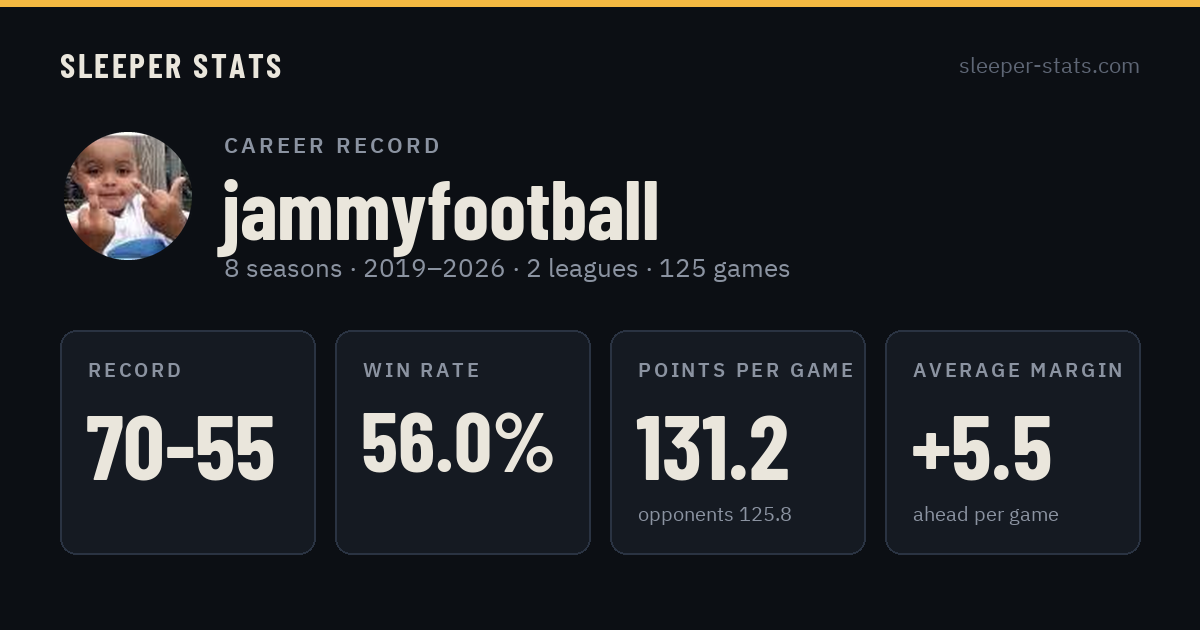Open the sleeper-stats.com link

point(1049,66)
